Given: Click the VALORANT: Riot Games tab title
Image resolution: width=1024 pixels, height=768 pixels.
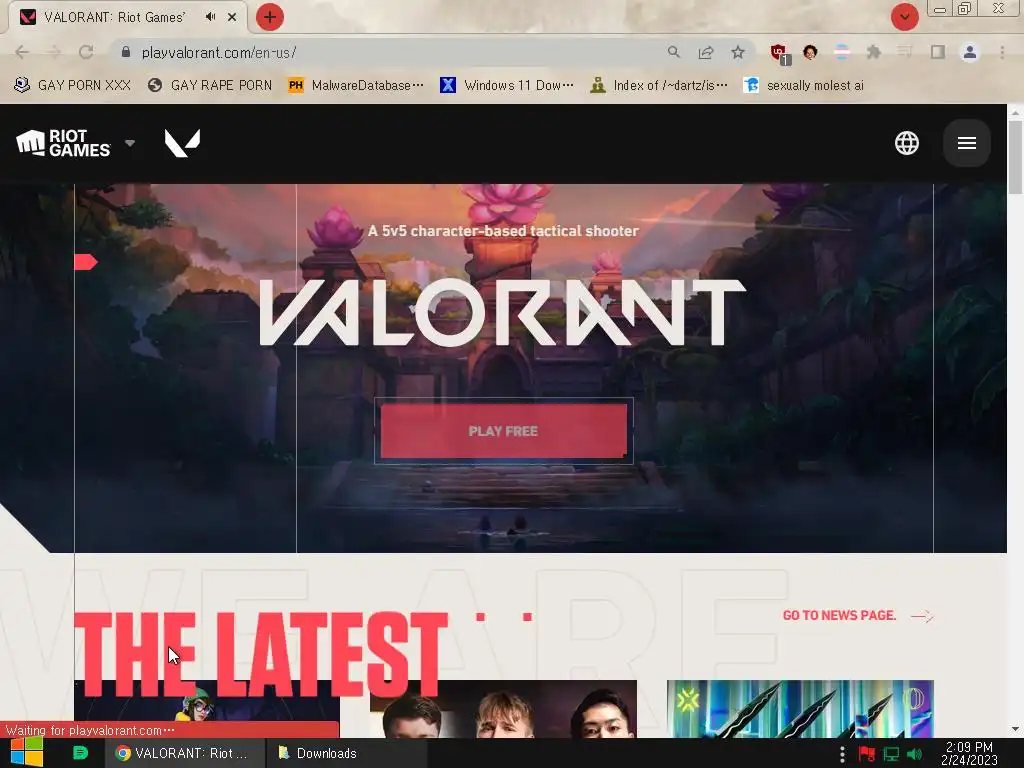Looking at the screenshot, I should (115, 17).
